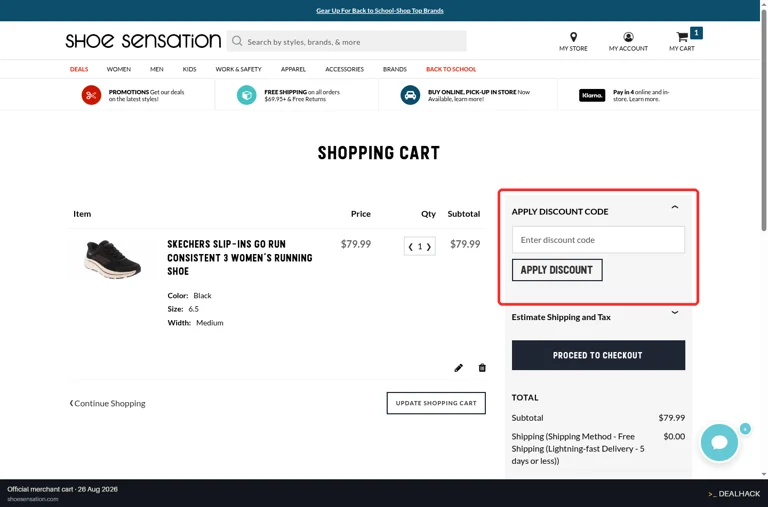
Task: Click the Continue Shopping link
Action: (107, 403)
